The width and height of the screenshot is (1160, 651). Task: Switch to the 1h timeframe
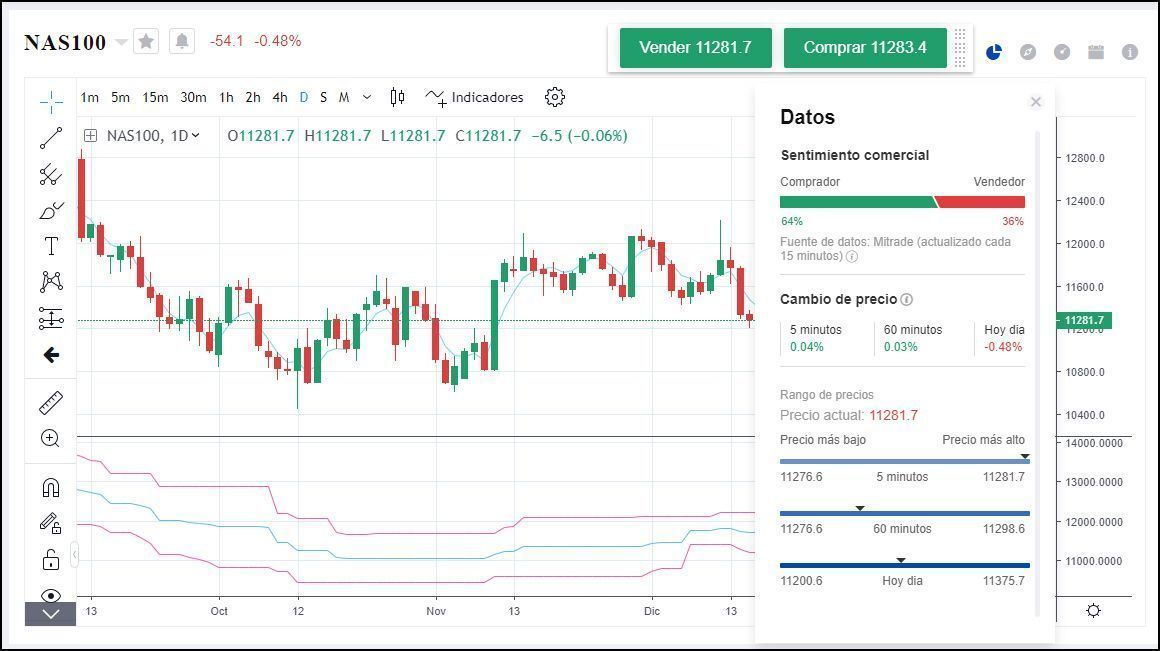click(226, 97)
